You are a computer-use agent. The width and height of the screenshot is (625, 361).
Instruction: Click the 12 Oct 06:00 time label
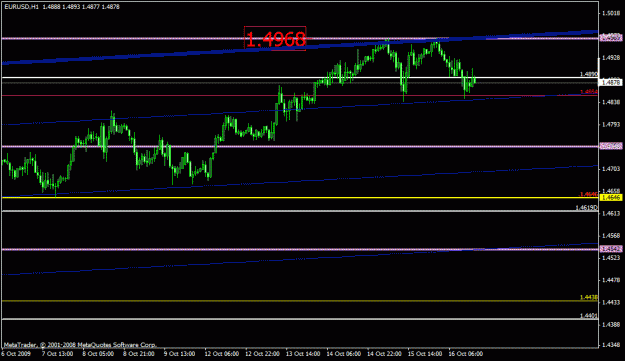tap(222, 354)
